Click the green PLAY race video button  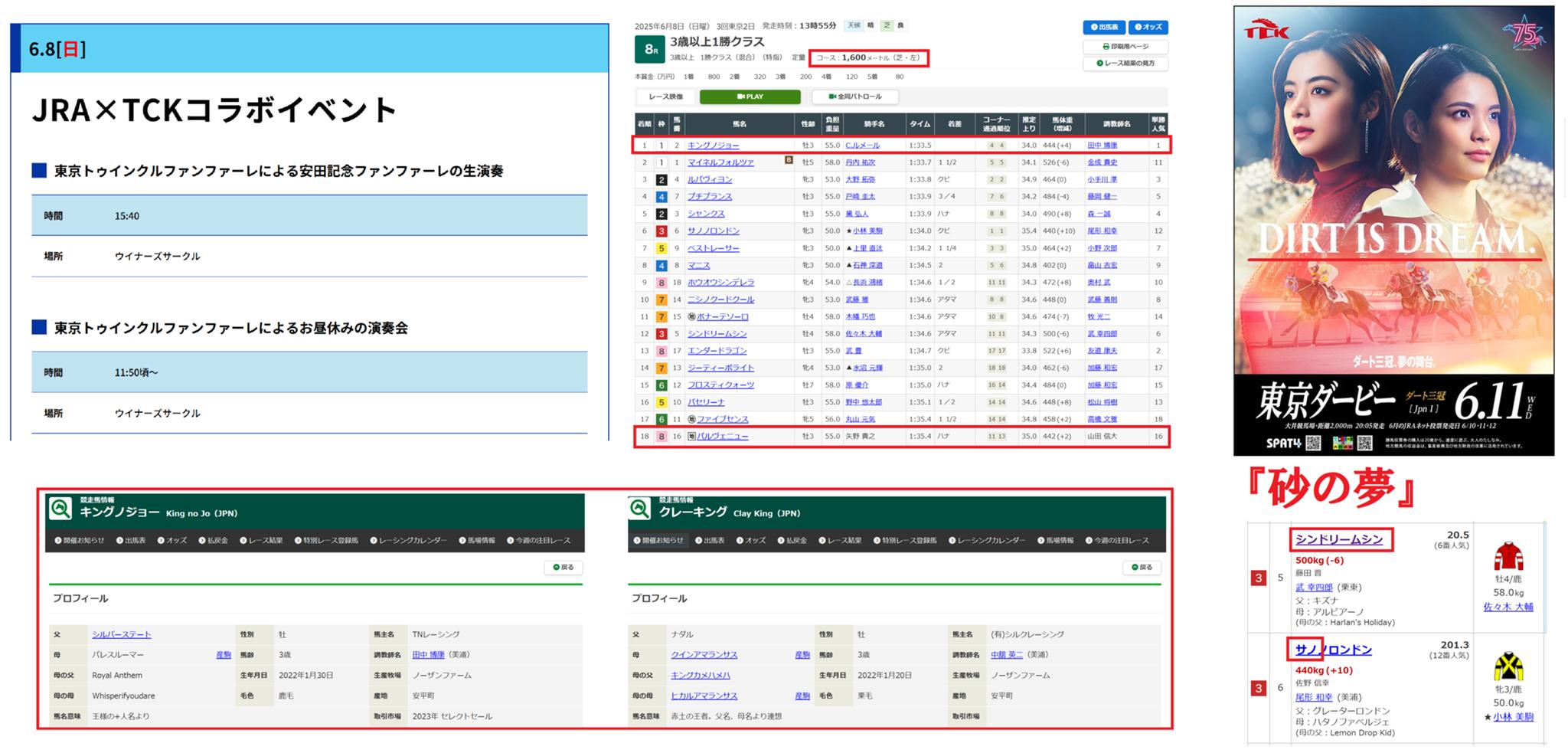coord(750,97)
